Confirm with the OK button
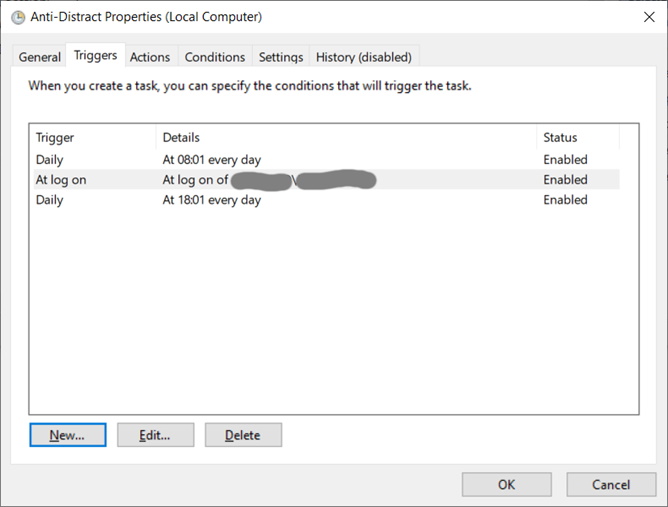The width and height of the screenshot is (668, 507). click(x=506, y=484)
